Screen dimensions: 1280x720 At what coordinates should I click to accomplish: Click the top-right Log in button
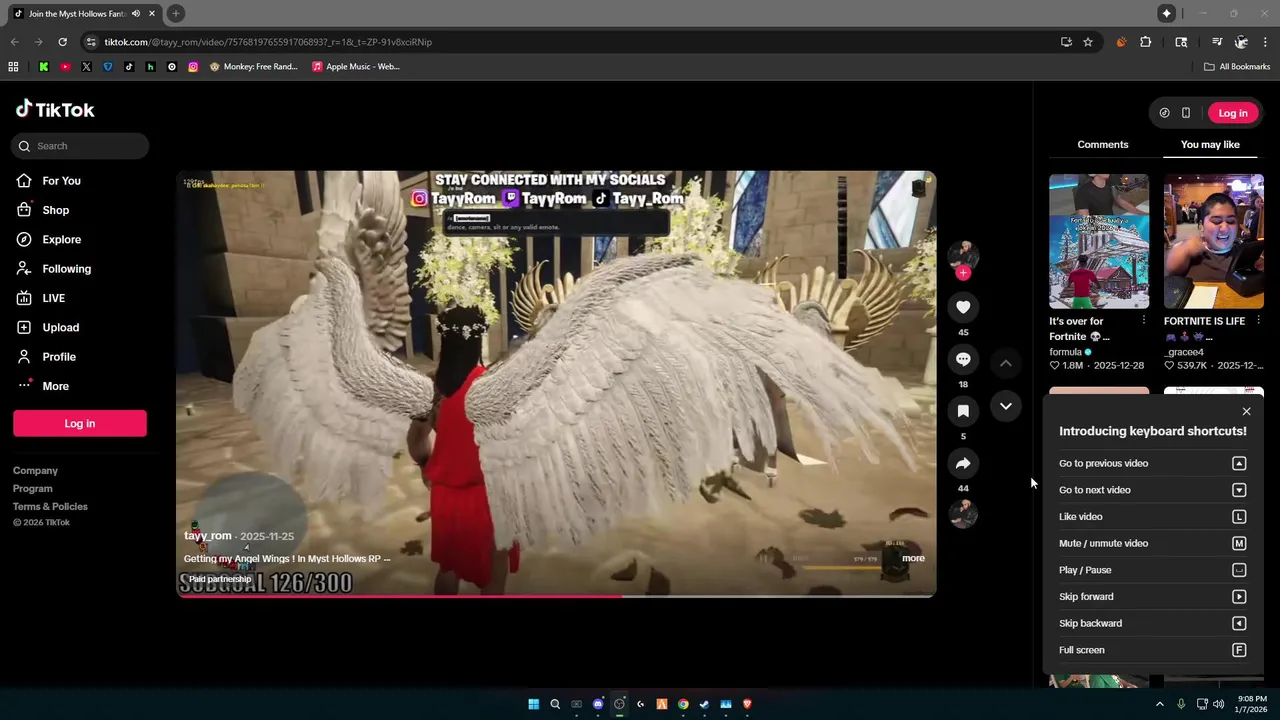[x=1232, y=113]
